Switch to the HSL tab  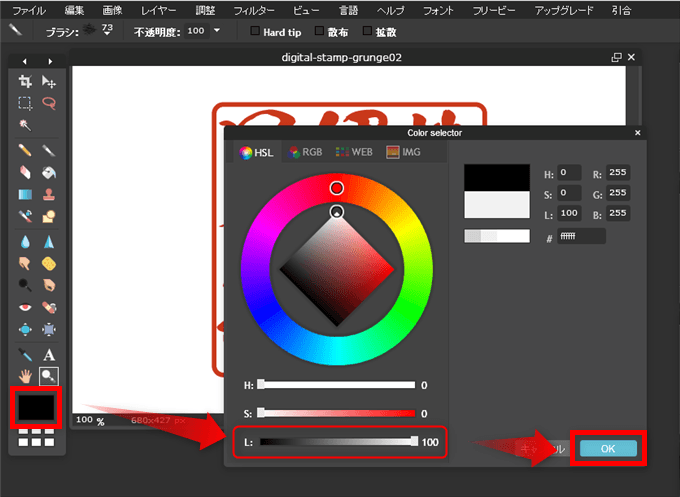257,152
